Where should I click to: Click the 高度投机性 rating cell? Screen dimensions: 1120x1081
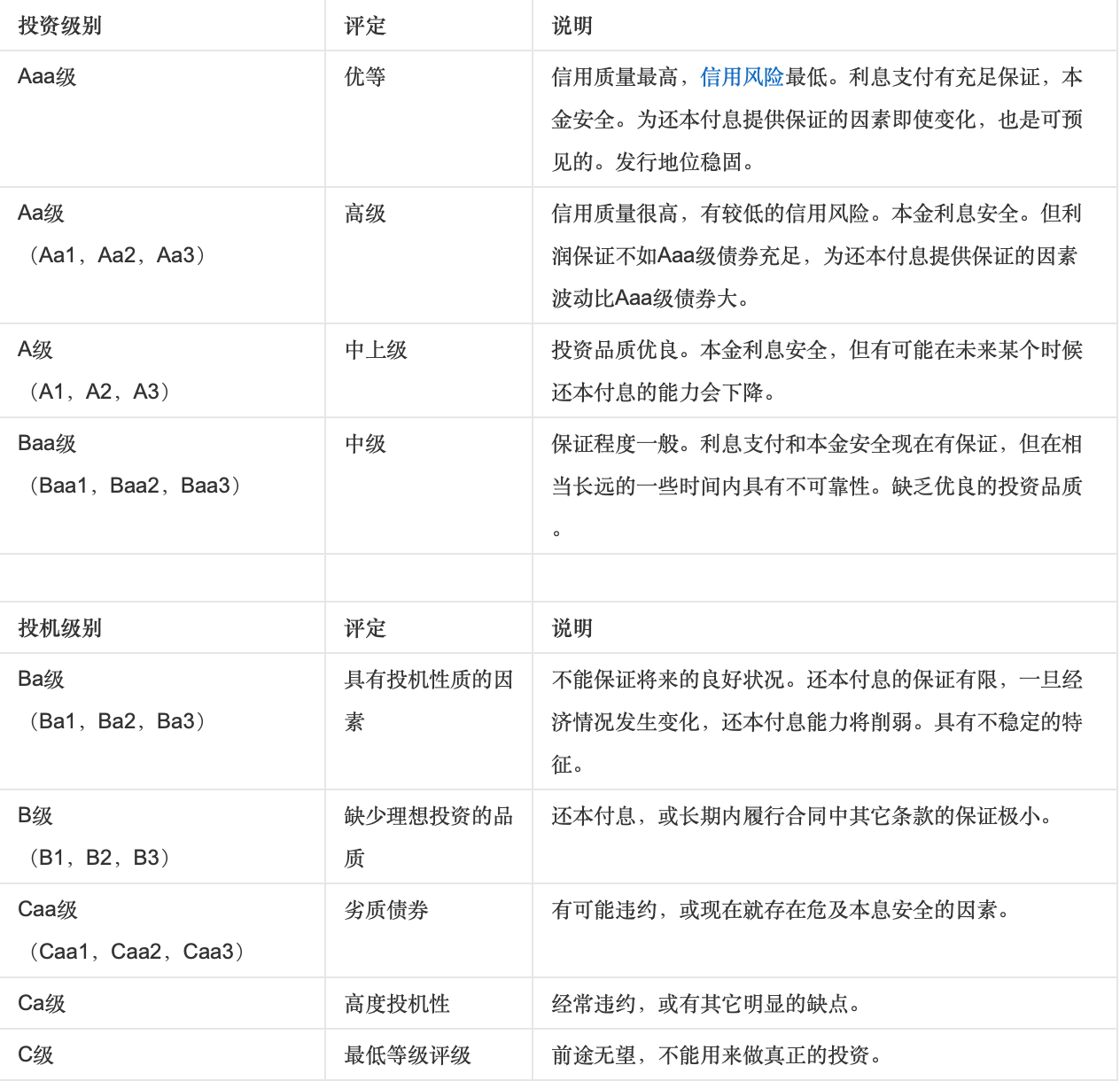click(397, 1004)
